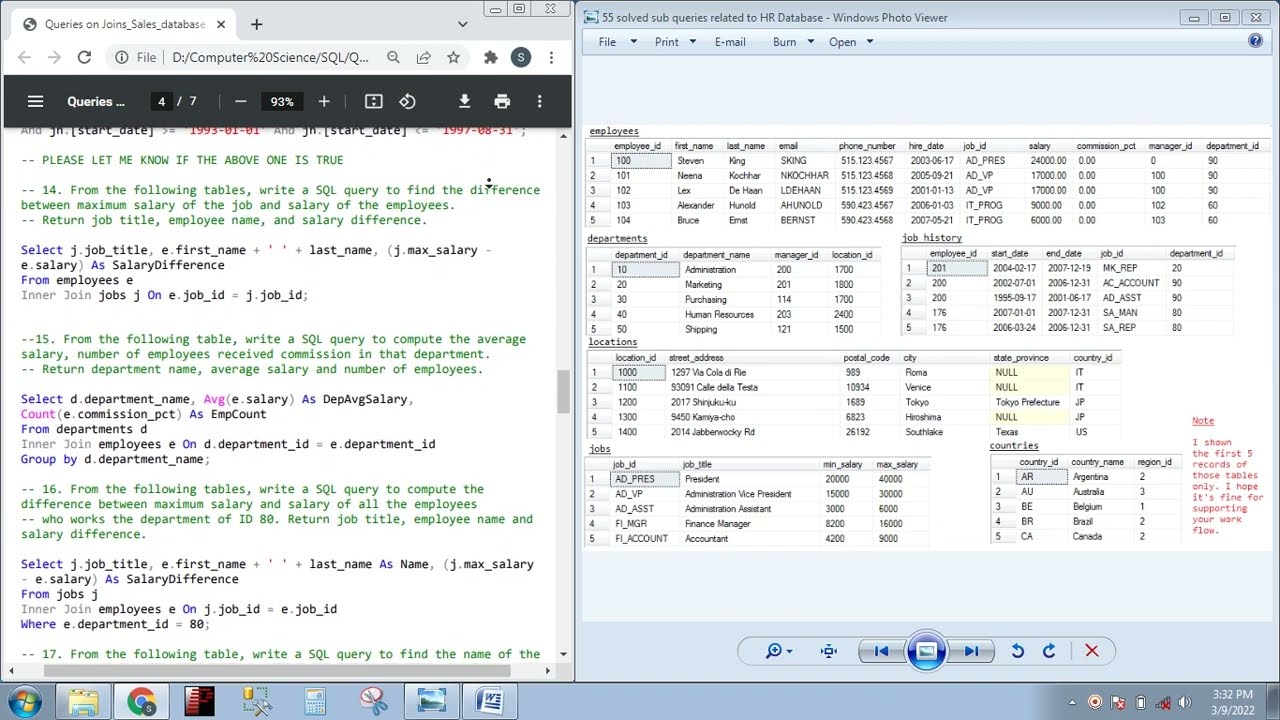
Task: Go to previous photo in Photo Viewer
Action: pyautogui.click(x=881, y=651)
